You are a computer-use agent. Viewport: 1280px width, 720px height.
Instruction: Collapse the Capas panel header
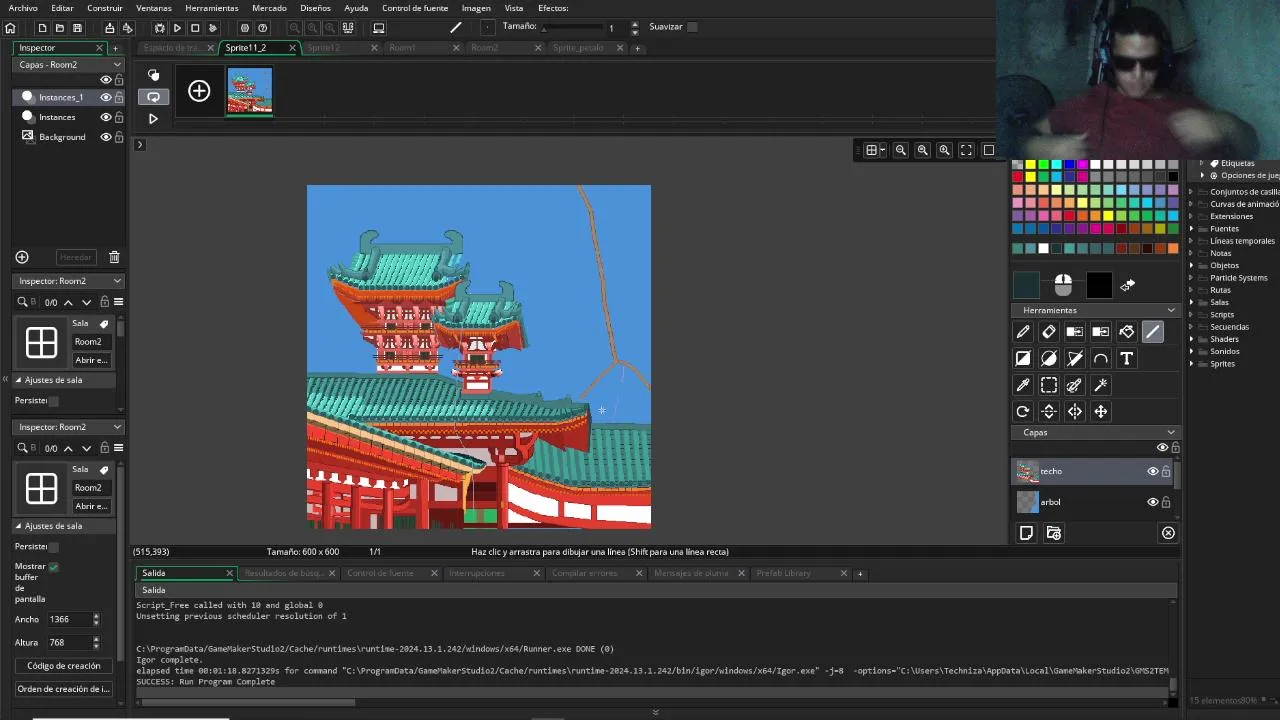click(1171, 432)
